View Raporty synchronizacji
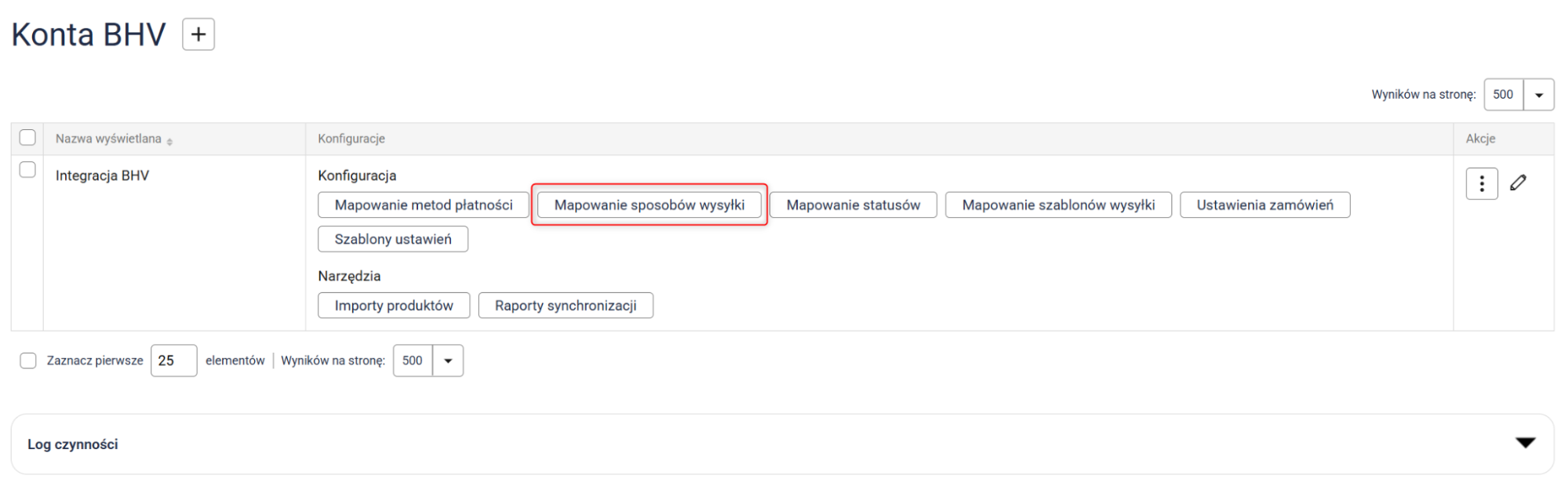Viewport: 1568px width, 489px height. pyautogui.click(x=565, y=306)
